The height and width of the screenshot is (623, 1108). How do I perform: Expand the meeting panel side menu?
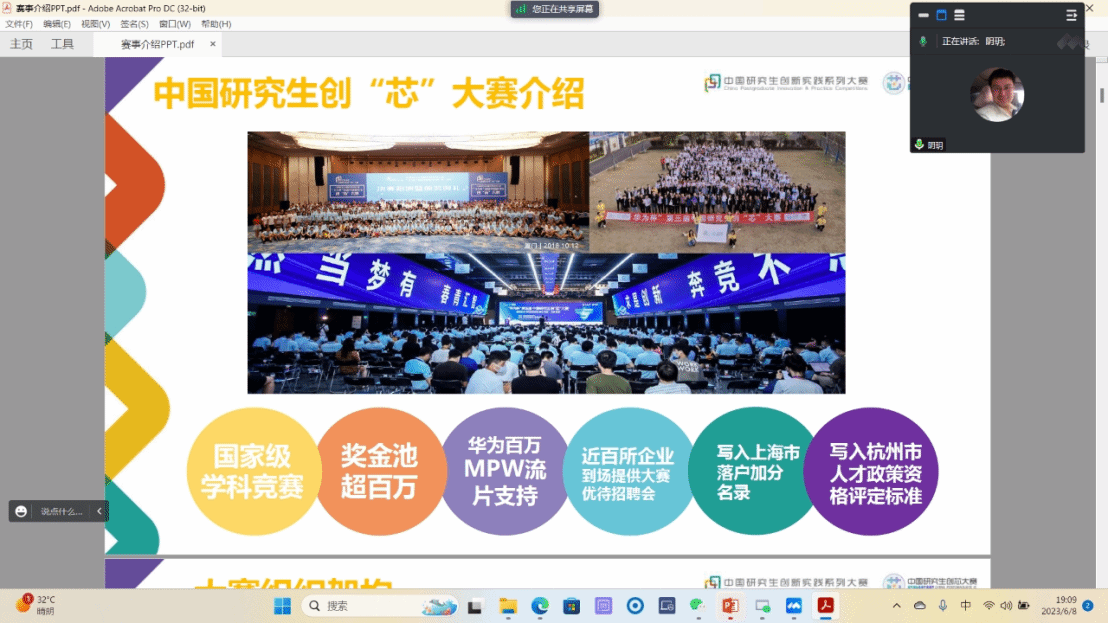[x=1071, y=15]
